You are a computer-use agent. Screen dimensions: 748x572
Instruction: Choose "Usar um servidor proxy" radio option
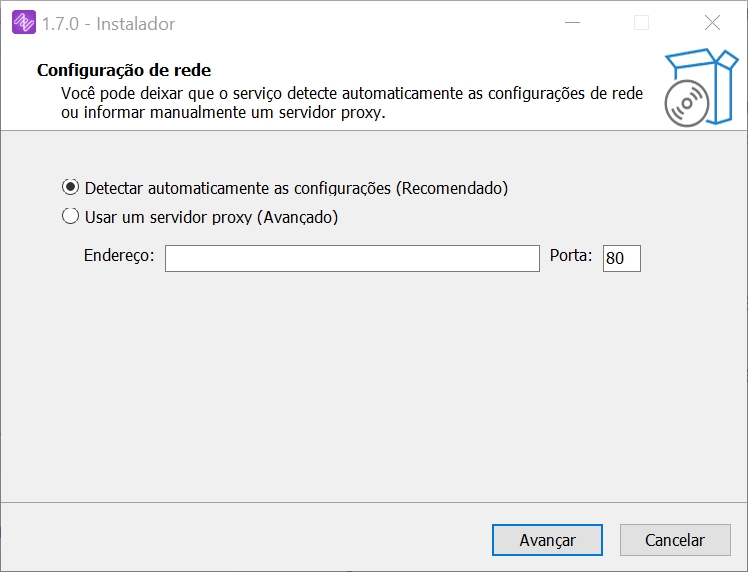pos(70,216)
